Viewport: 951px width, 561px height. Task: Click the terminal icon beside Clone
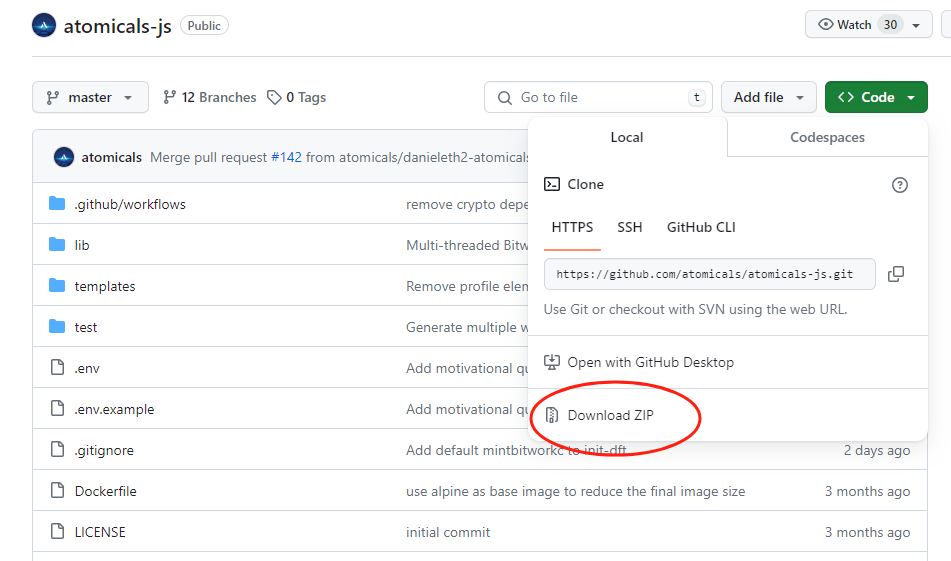click(x=552, y=184)
